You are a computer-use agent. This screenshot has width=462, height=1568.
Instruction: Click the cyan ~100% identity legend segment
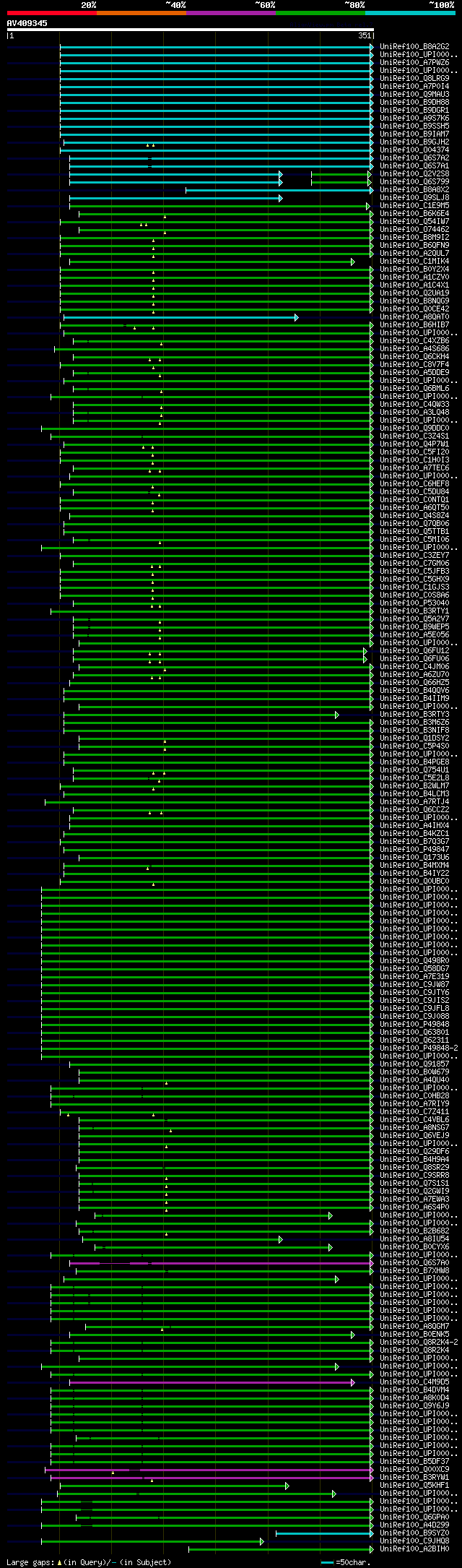pyautogui.click(x=410, y=13)
